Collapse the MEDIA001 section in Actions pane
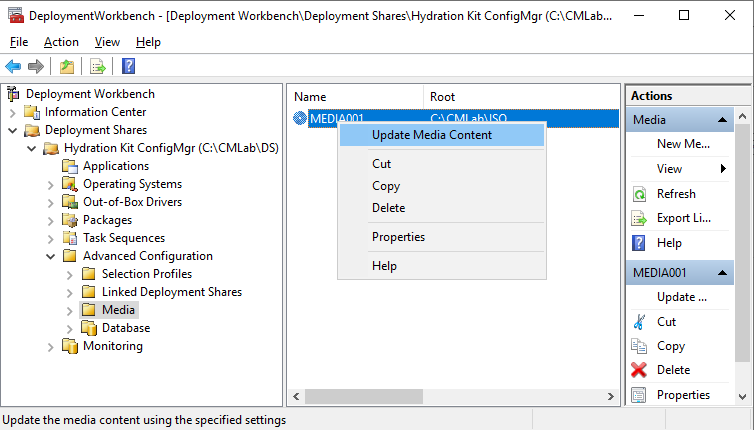 [722, 273]
